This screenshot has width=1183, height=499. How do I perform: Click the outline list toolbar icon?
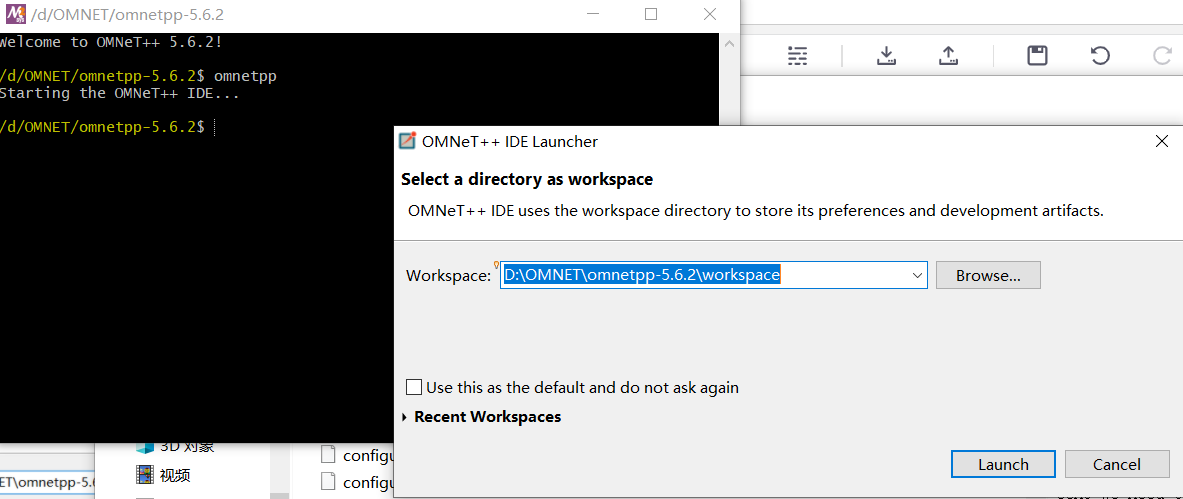[797, 56]
